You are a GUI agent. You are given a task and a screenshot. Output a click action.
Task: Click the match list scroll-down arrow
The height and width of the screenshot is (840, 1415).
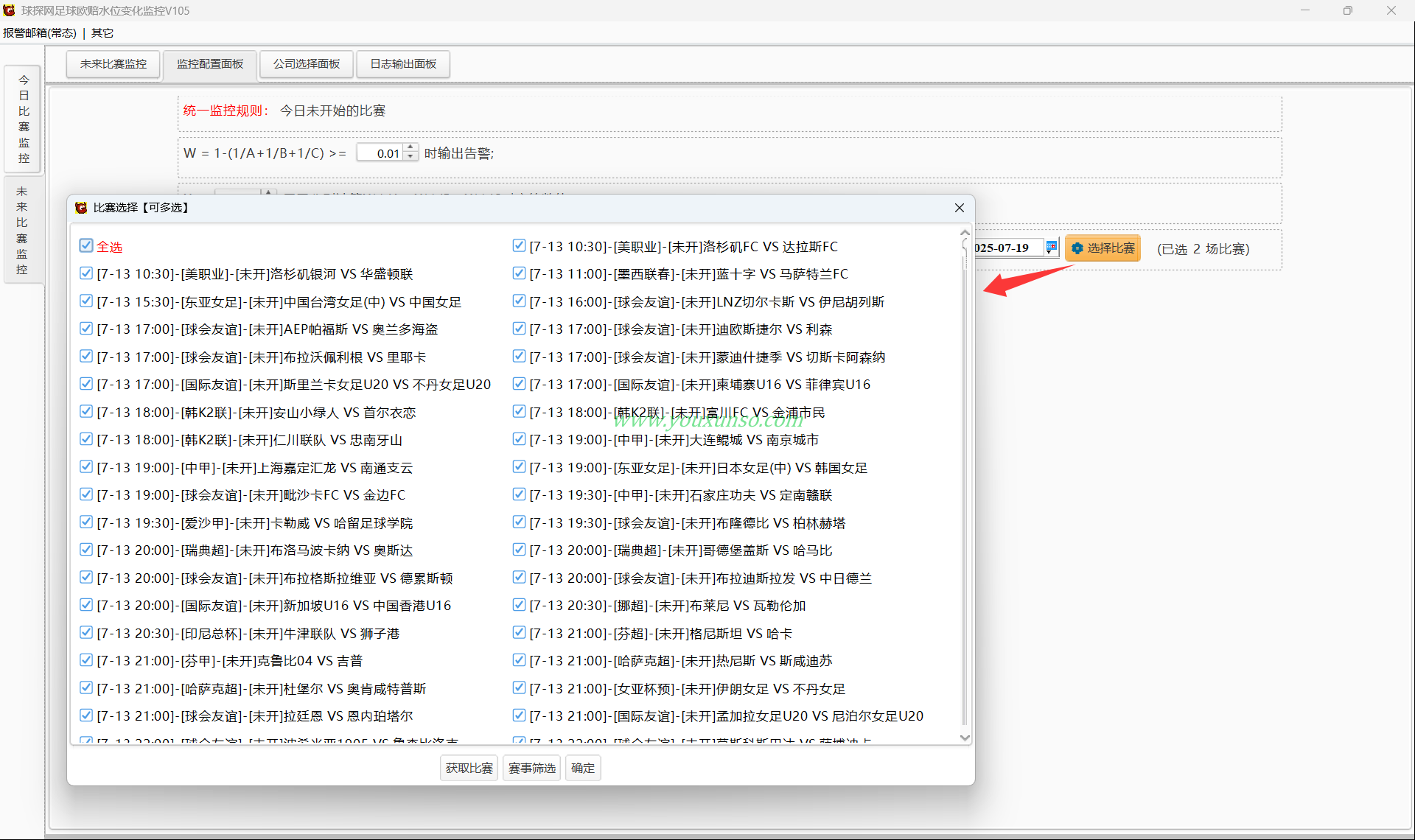(x=965, y=738)
